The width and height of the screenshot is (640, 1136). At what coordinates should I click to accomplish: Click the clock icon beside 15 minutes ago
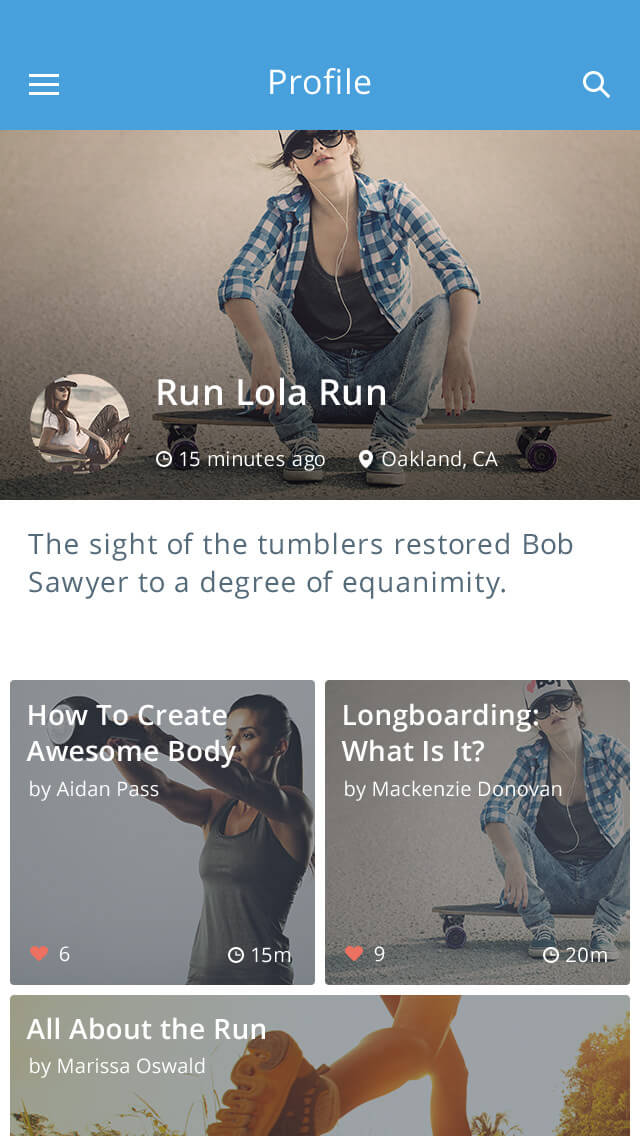point(164,460)
